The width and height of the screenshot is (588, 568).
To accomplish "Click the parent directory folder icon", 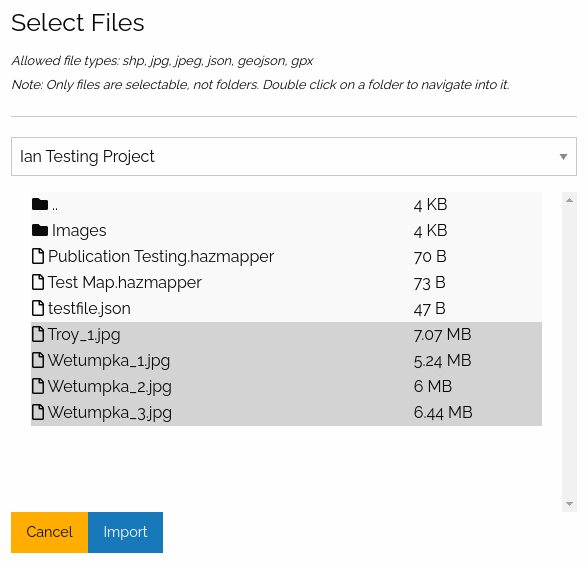I will click(40, 204).
